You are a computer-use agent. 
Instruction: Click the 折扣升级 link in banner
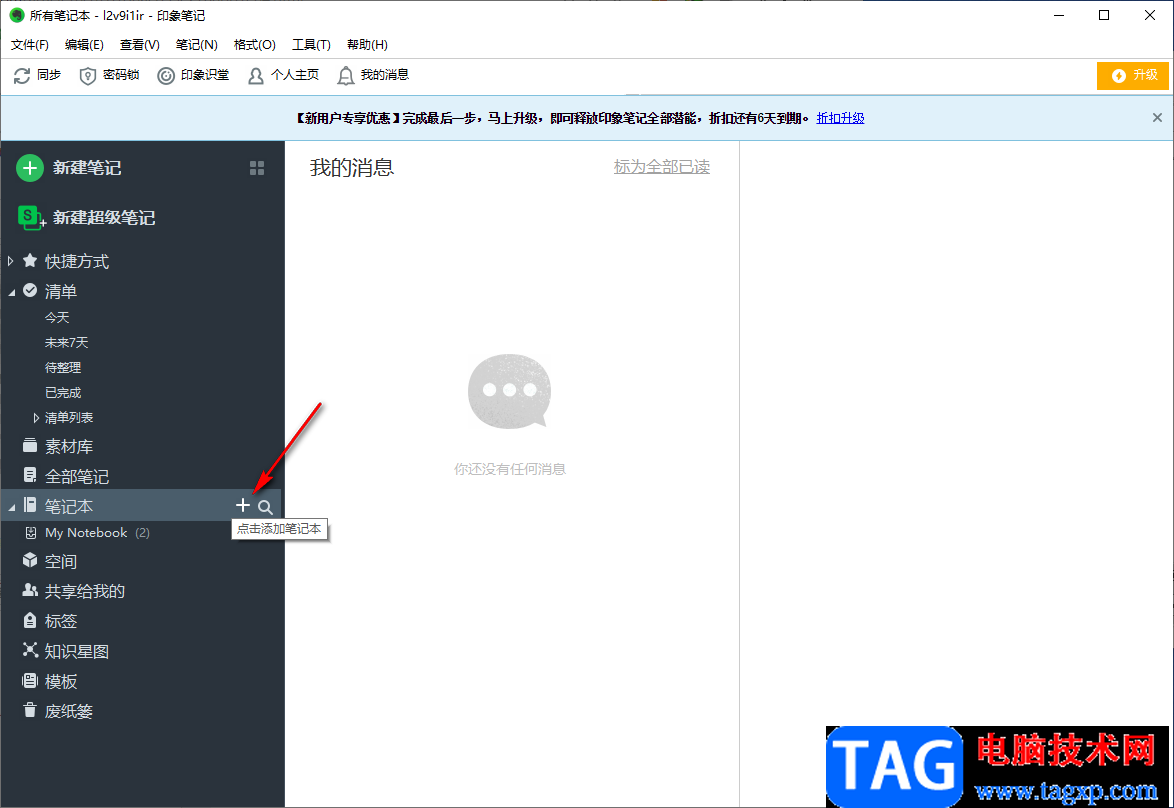point(840,118)
